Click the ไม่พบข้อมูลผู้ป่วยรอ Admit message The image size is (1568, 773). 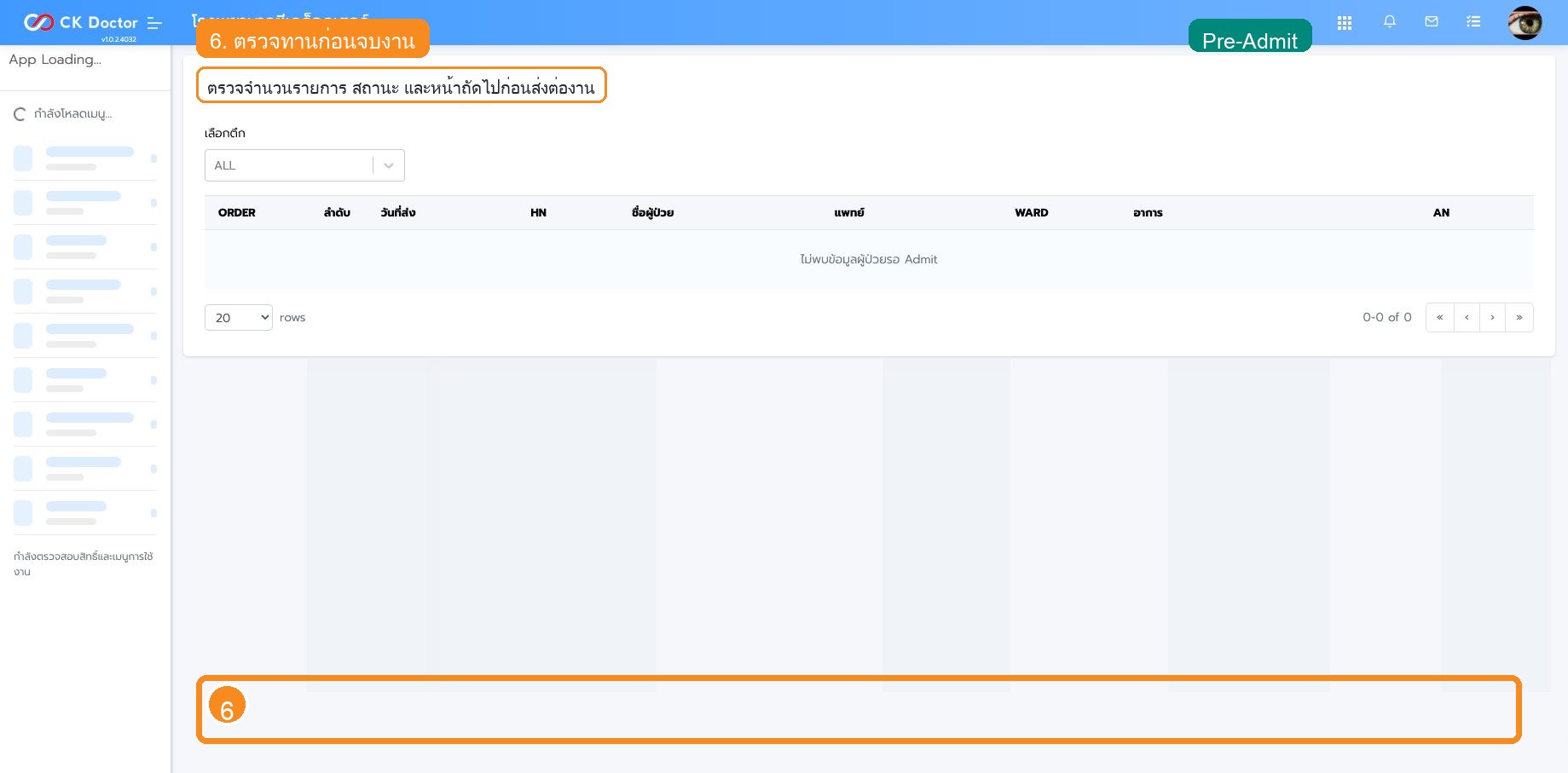pos(869,259)
